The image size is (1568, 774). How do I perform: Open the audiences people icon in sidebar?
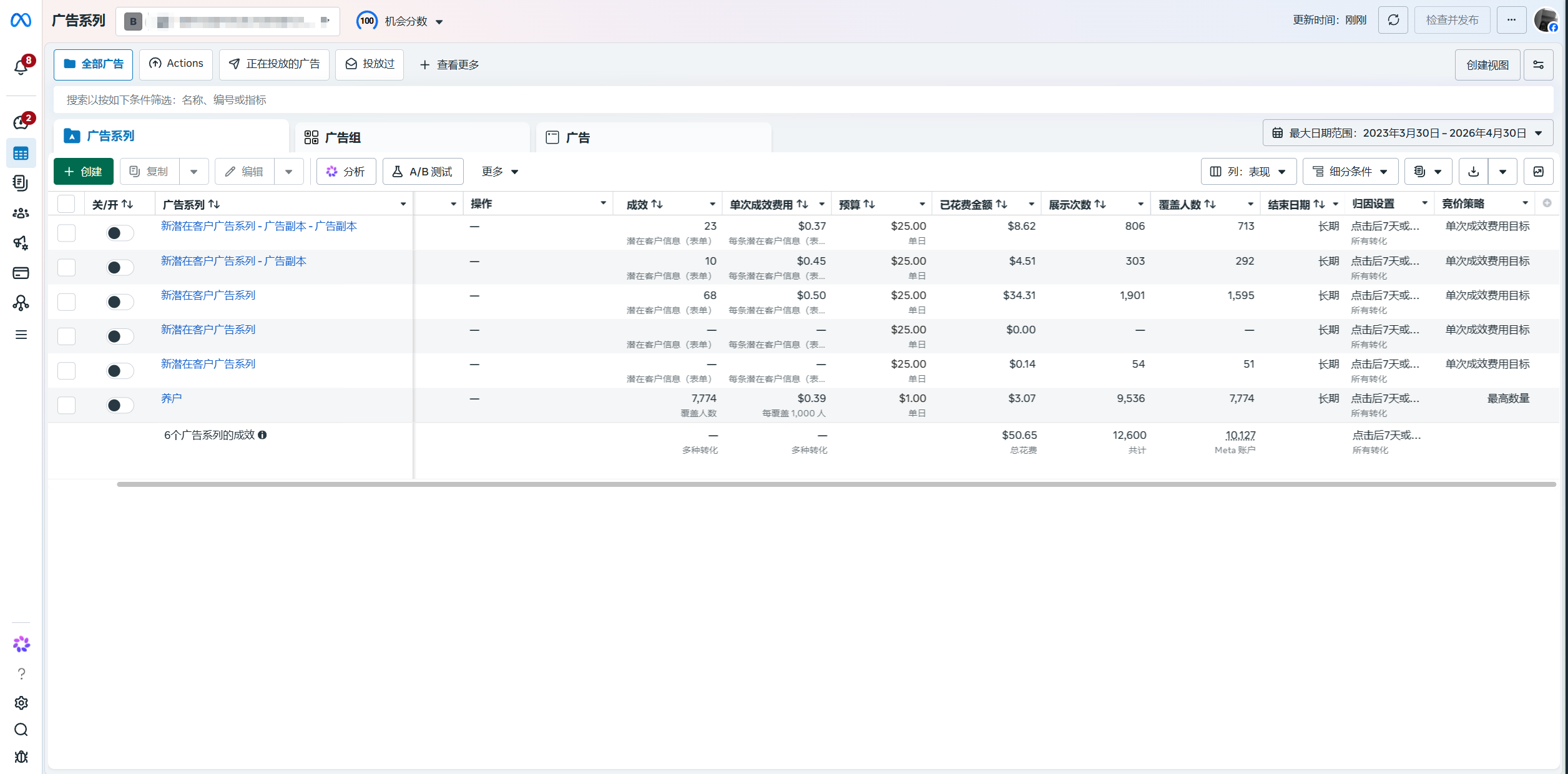(21, 213)
